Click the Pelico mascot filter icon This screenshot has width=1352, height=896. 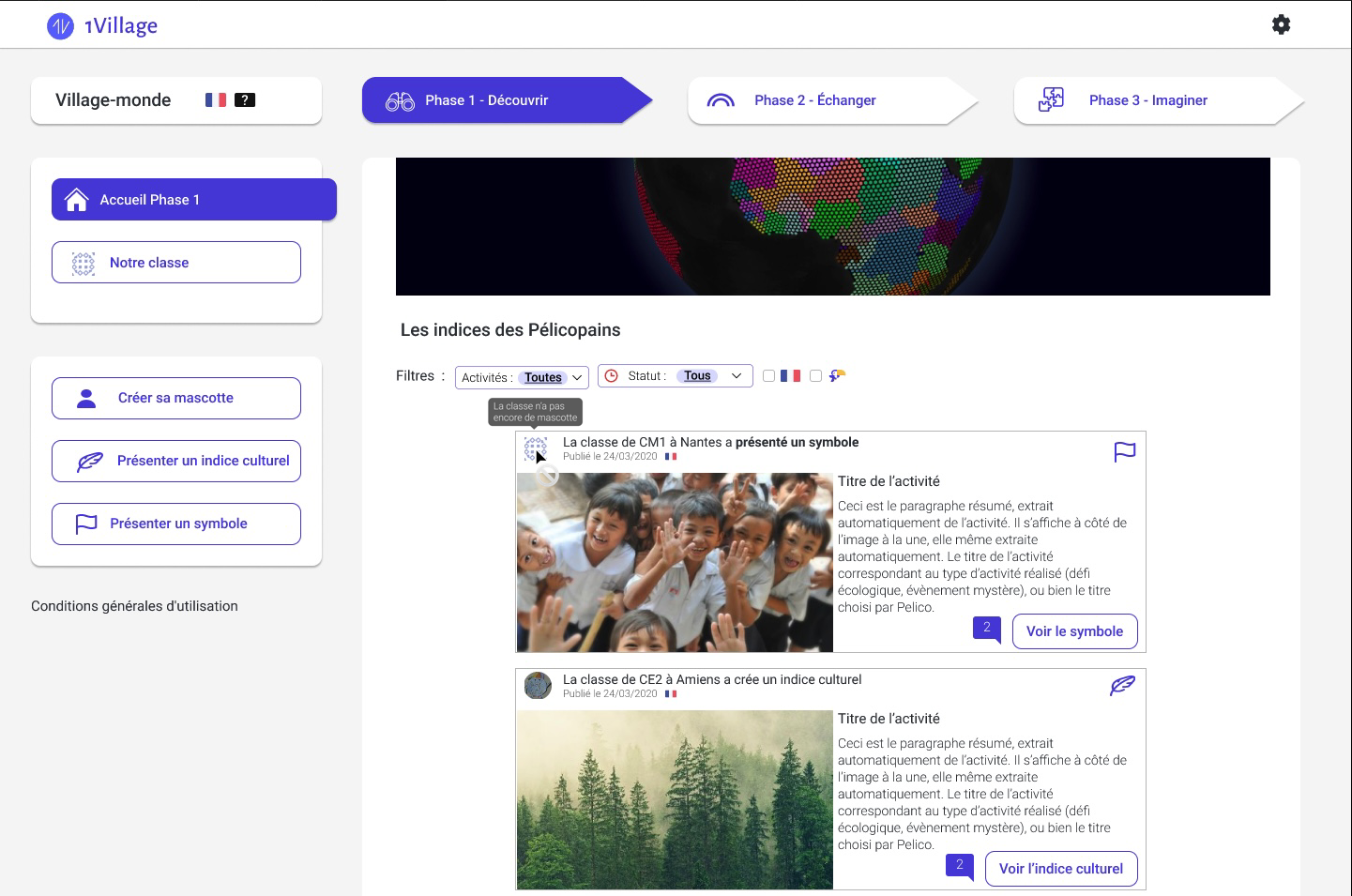[x=837, y=375]
